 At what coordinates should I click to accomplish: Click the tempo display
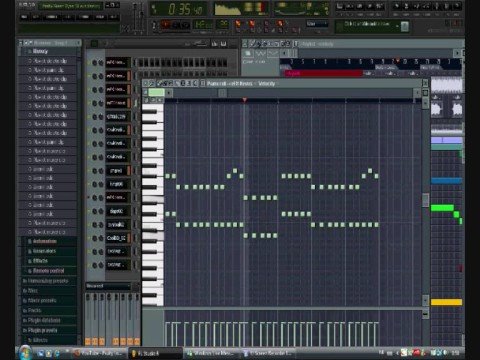[x=204, y=24]
